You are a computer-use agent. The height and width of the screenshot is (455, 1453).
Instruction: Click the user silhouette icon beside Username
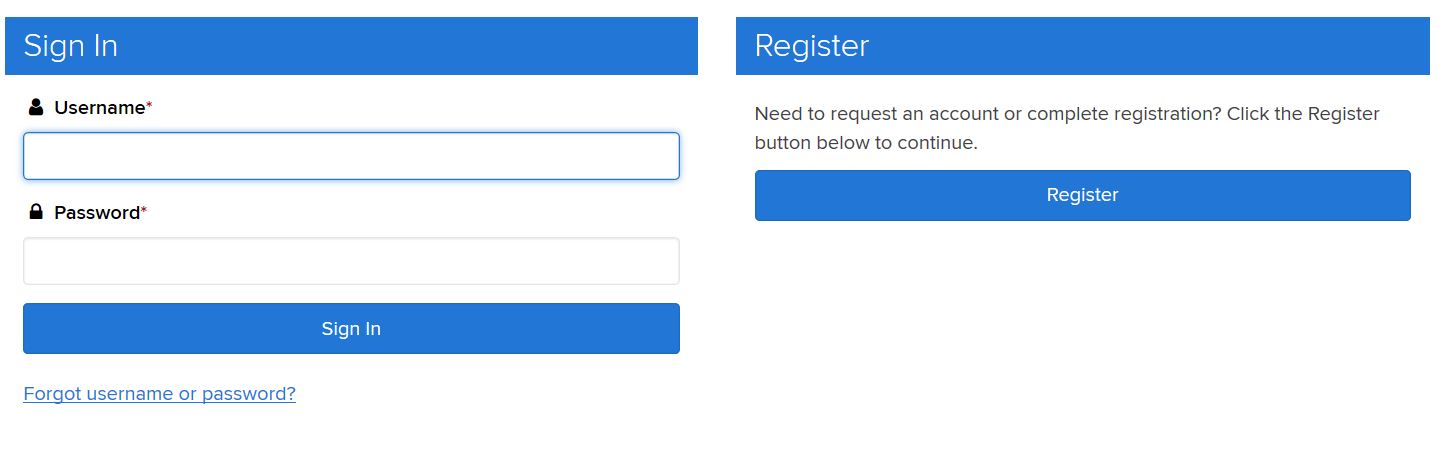pyautogui.click(x=36, y=107)
